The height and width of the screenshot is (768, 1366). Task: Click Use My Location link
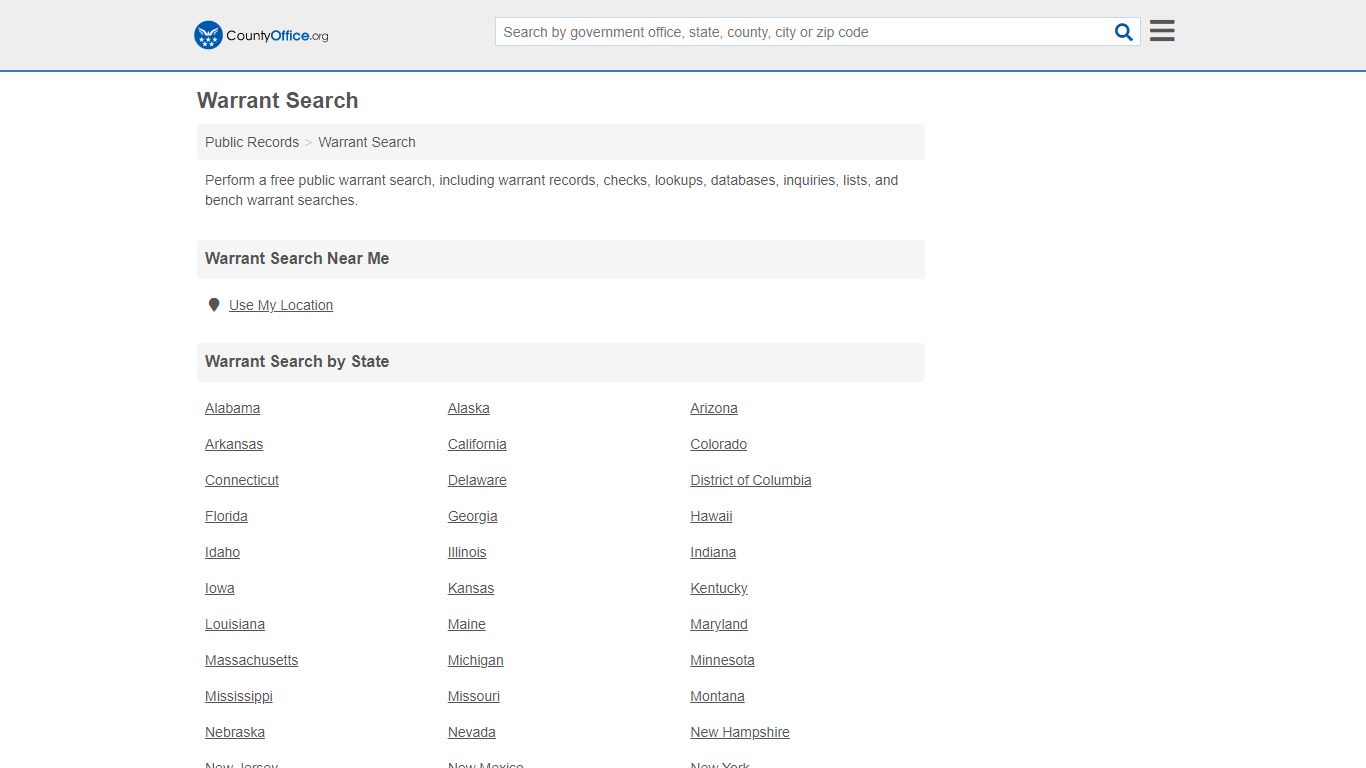point(281,305)
